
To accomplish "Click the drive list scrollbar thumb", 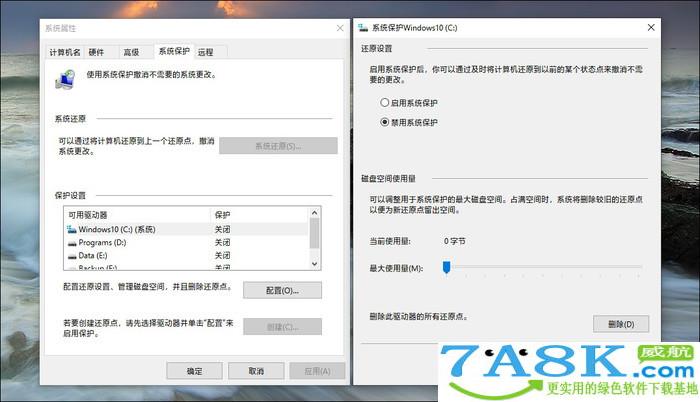I will (x=314, y=233).
